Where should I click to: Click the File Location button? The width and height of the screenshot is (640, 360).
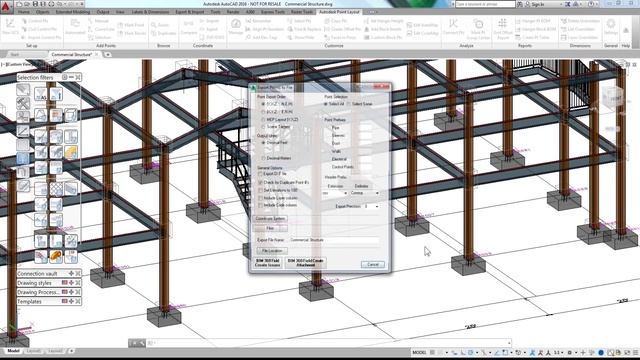[x=271, y=251]
